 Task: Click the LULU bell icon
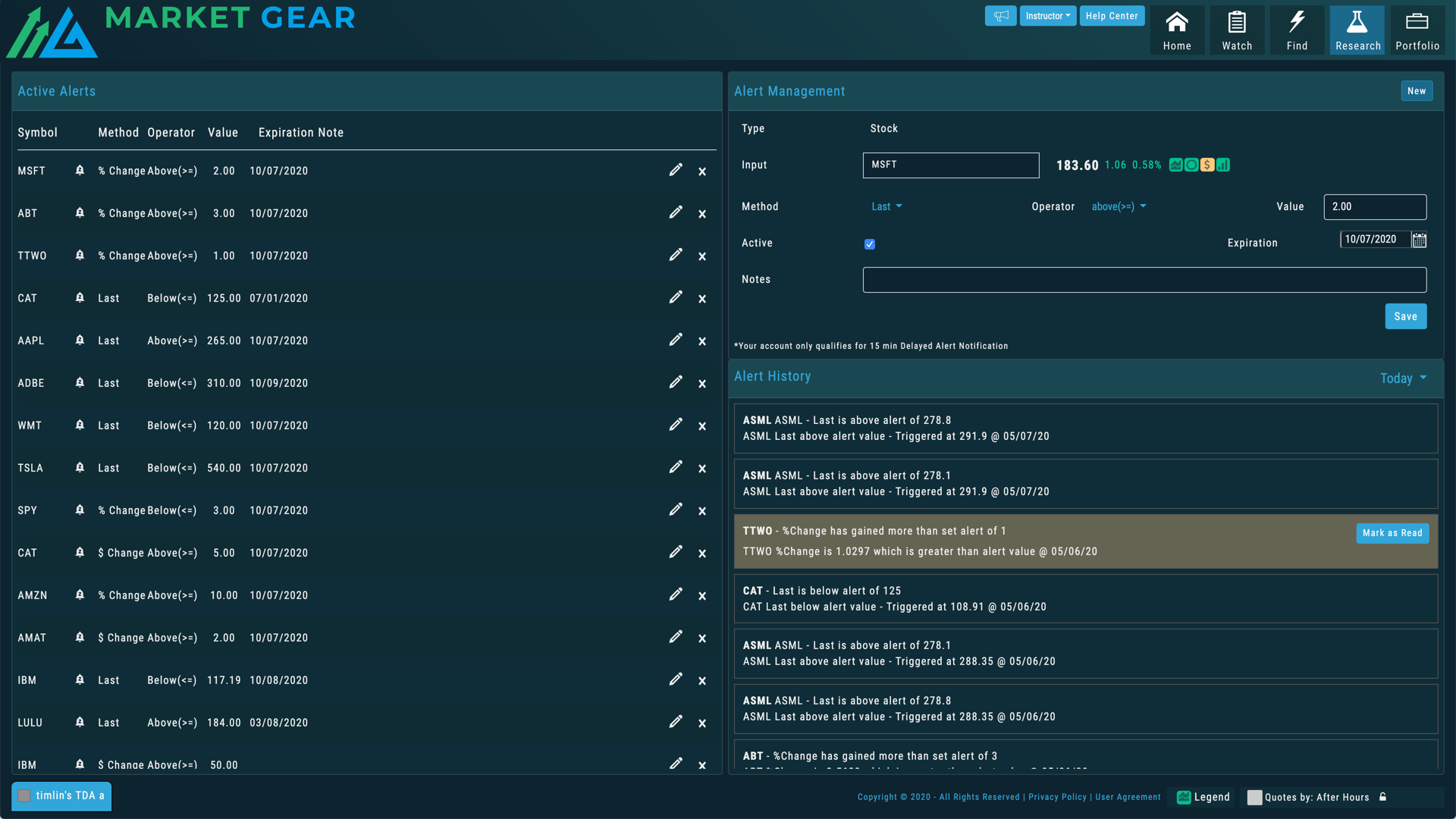pos(80,723)
